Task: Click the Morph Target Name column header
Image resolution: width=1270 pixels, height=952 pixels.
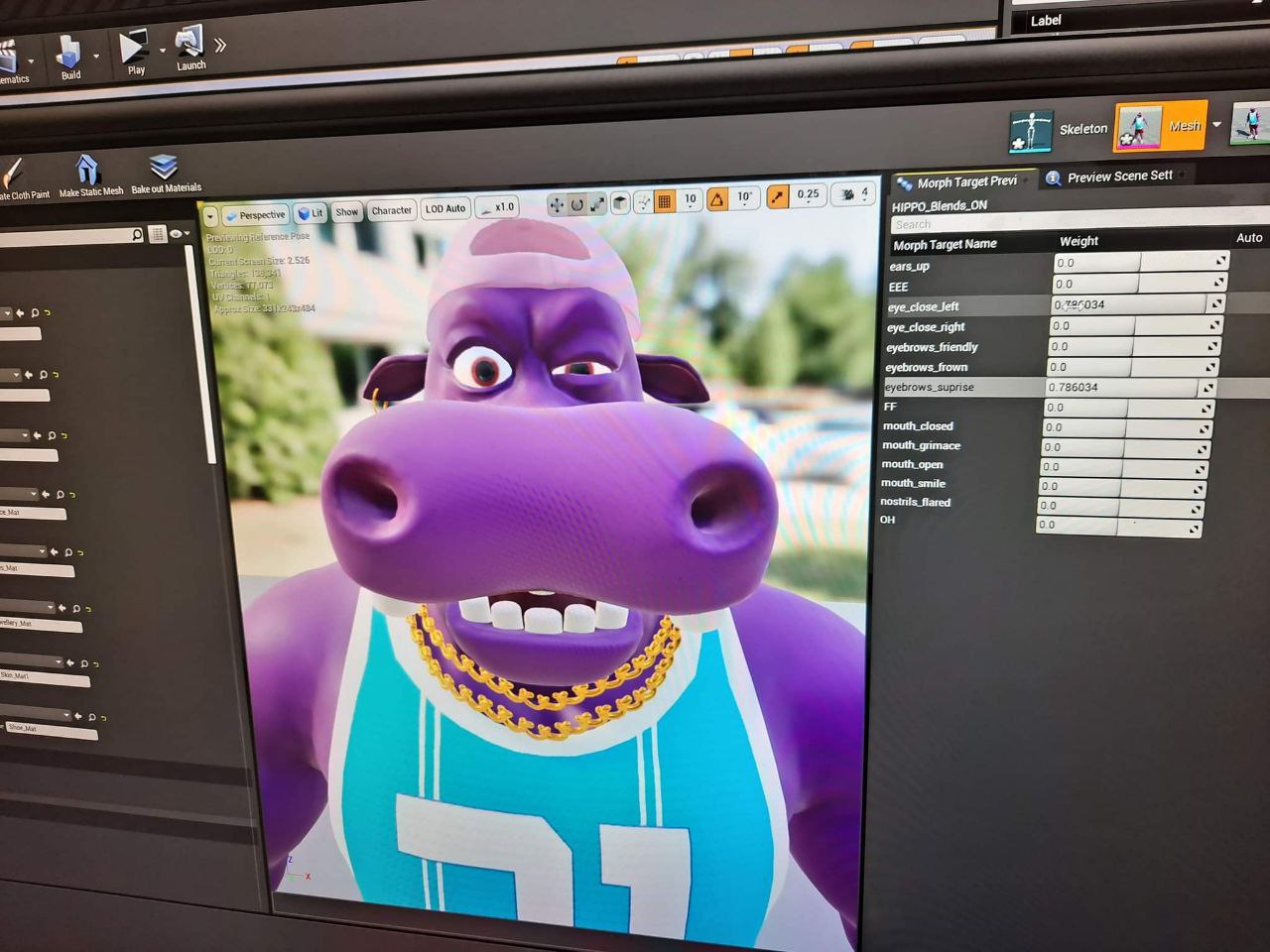Action: (x=945, y=245)
